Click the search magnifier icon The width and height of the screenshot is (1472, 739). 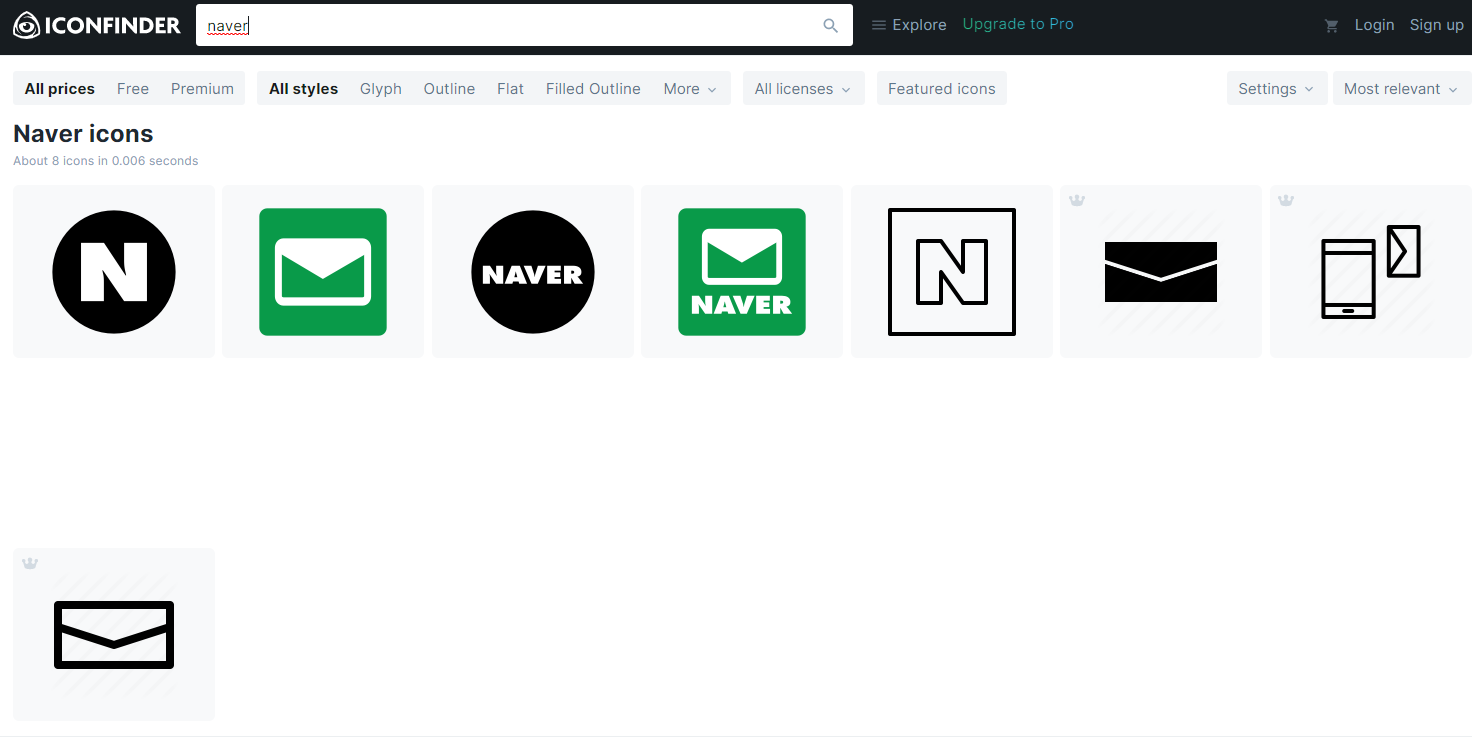pyautogui.click(x=830, y=25)
